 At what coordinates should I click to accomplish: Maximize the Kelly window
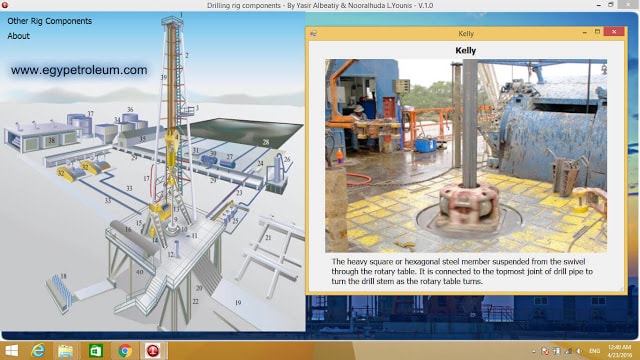(597, 32)
